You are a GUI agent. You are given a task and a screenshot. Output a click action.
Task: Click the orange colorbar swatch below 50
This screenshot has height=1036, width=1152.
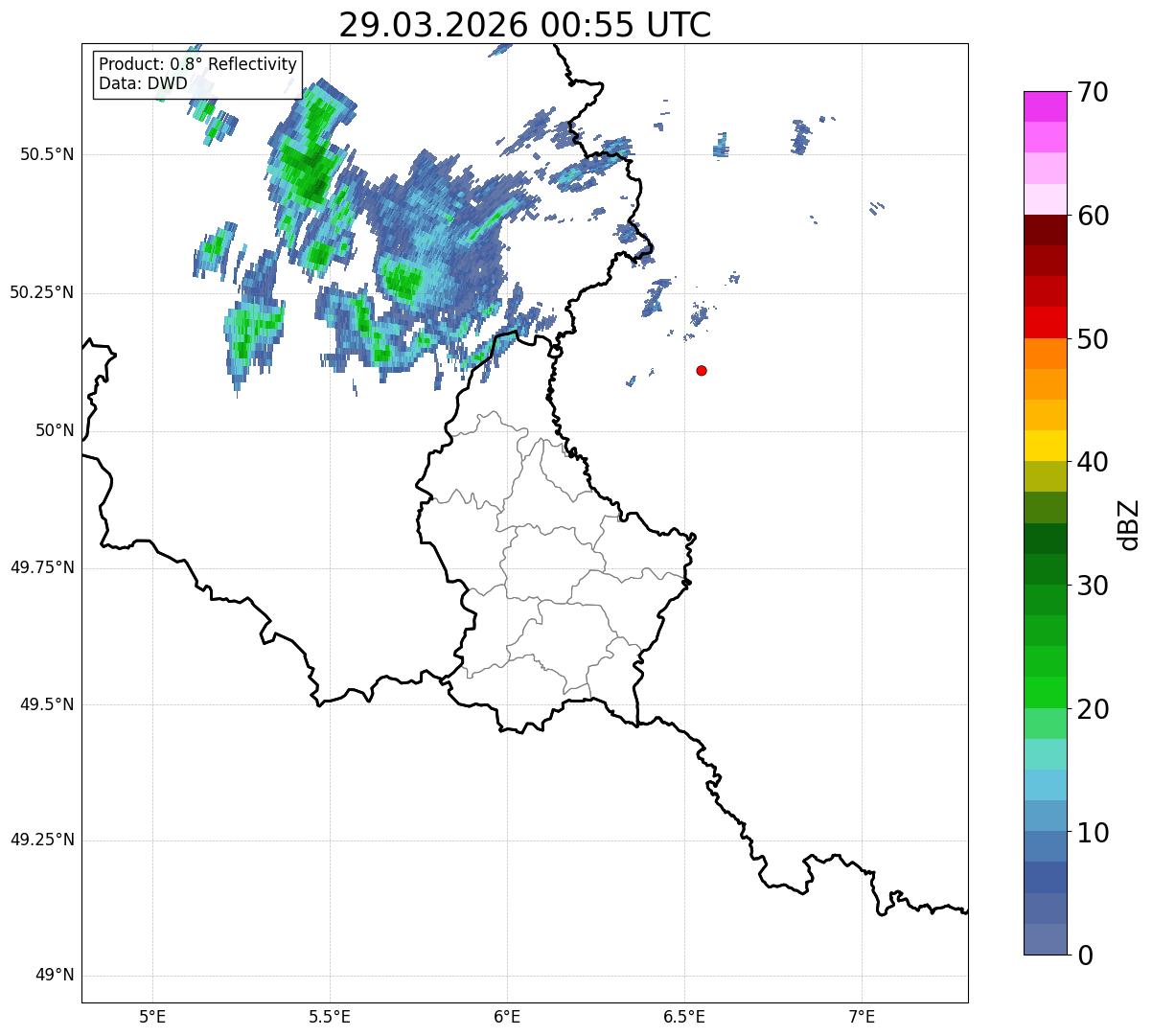1045,354
